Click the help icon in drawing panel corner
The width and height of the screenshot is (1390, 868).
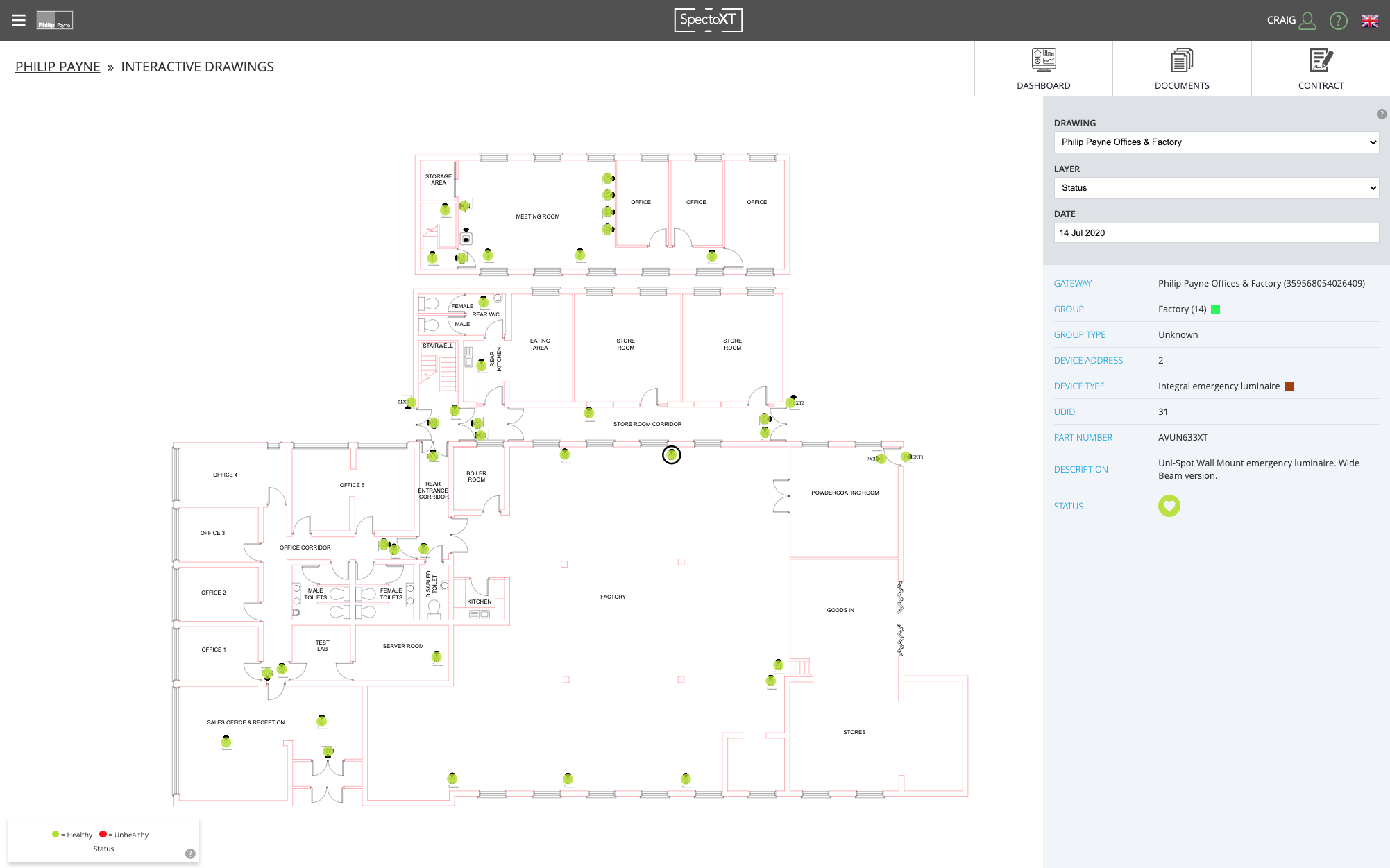click(1382, 114)
